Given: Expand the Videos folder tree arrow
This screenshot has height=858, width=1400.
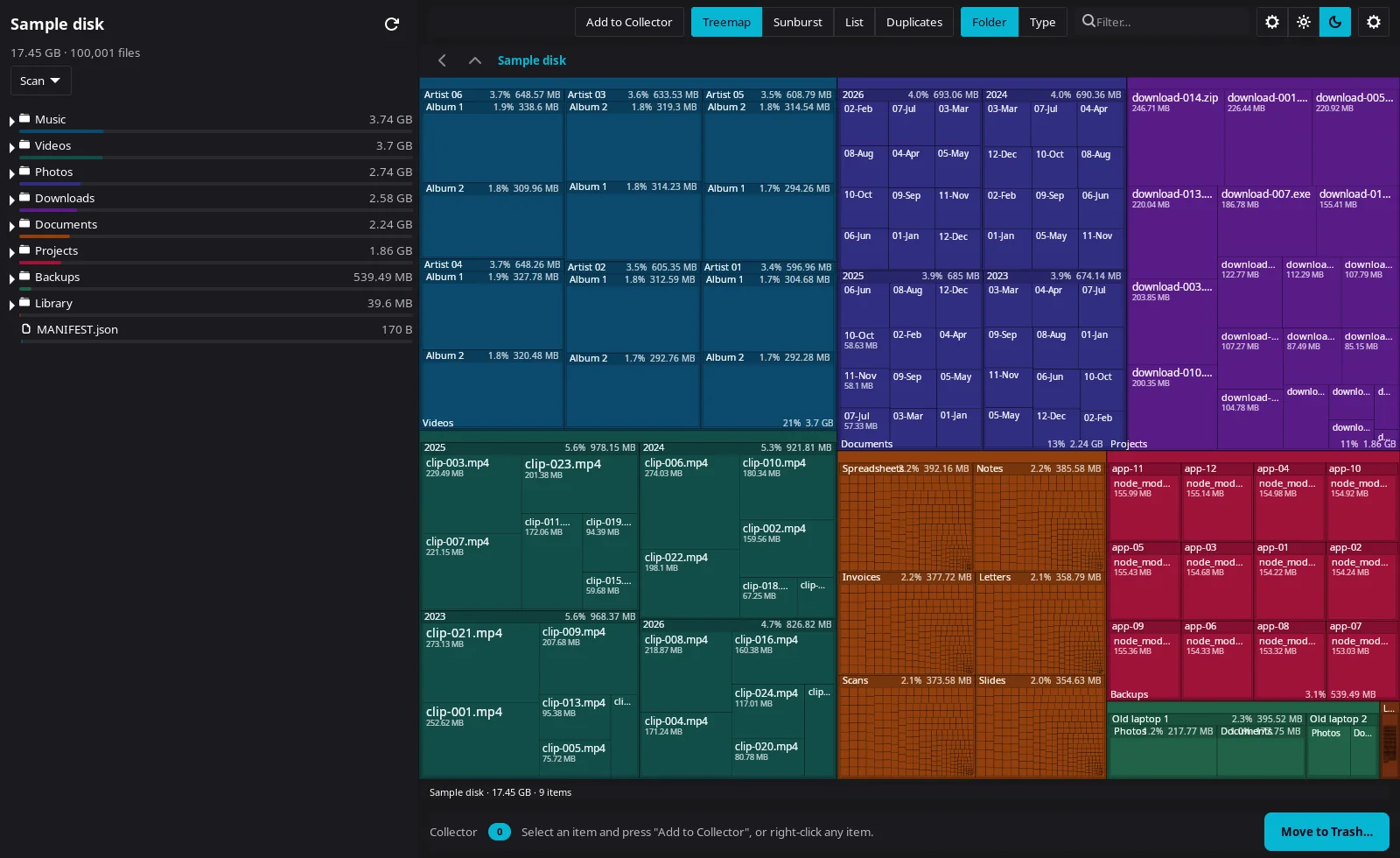Looking at the screenshot, I should point(11,147).
